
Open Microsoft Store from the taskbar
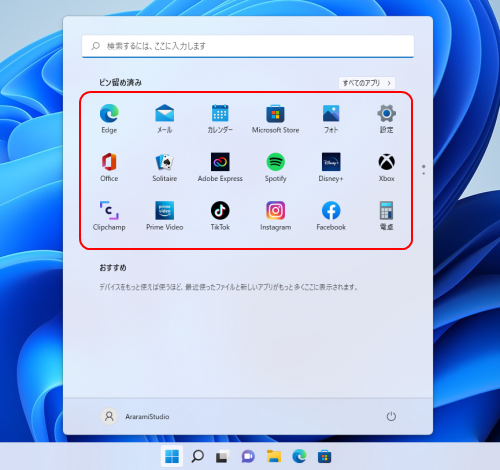pos(324,456)
